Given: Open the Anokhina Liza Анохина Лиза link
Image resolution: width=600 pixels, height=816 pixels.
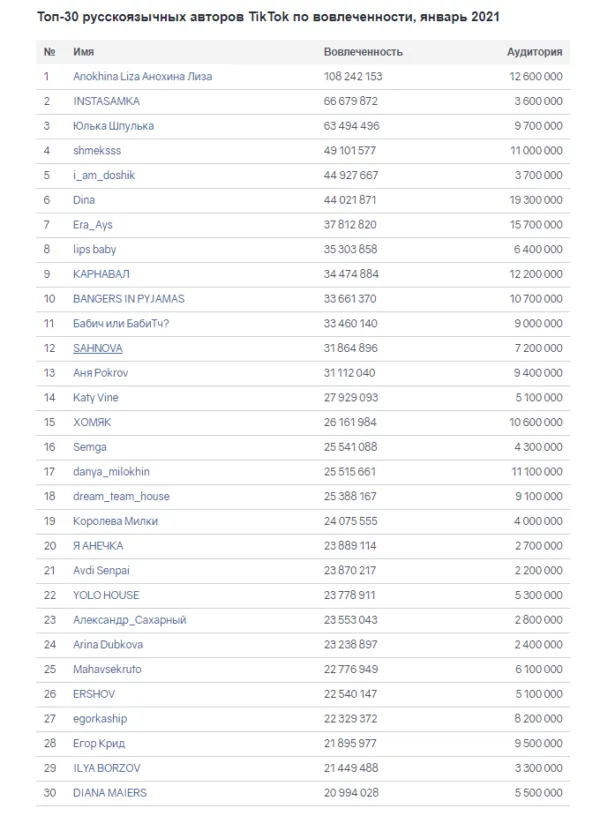Looking at the screenshot, I should 142,76.
